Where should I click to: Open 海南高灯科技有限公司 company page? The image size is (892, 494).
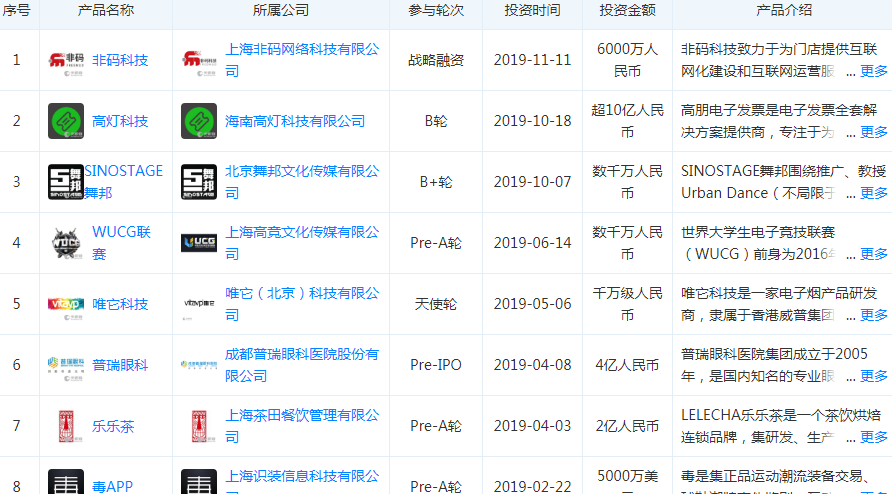point(295,121)
